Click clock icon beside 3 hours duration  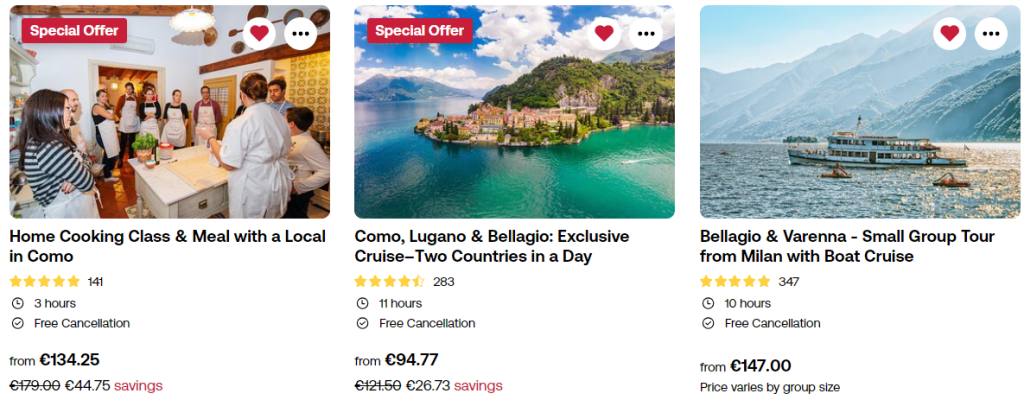(17, 303)
